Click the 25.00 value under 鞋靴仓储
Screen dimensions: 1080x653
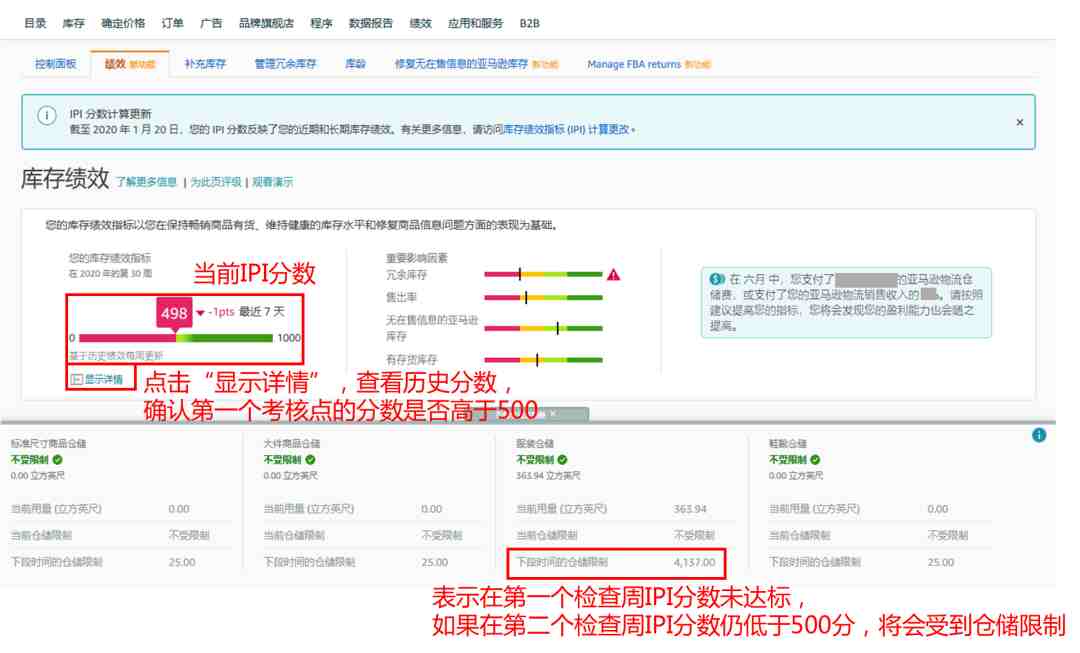[x=940, y=562]
